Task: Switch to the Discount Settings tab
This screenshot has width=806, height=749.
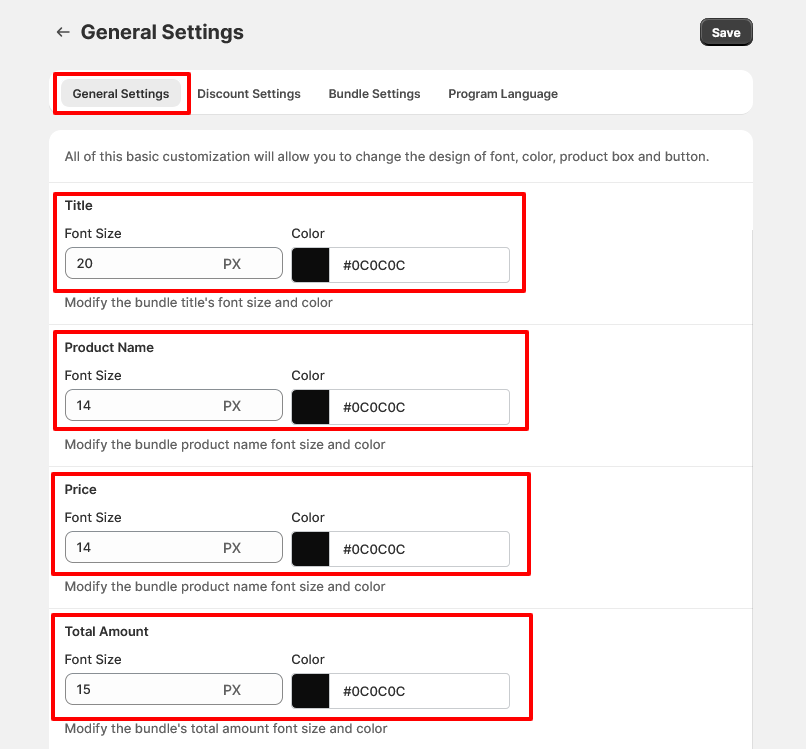Action: 249,93
